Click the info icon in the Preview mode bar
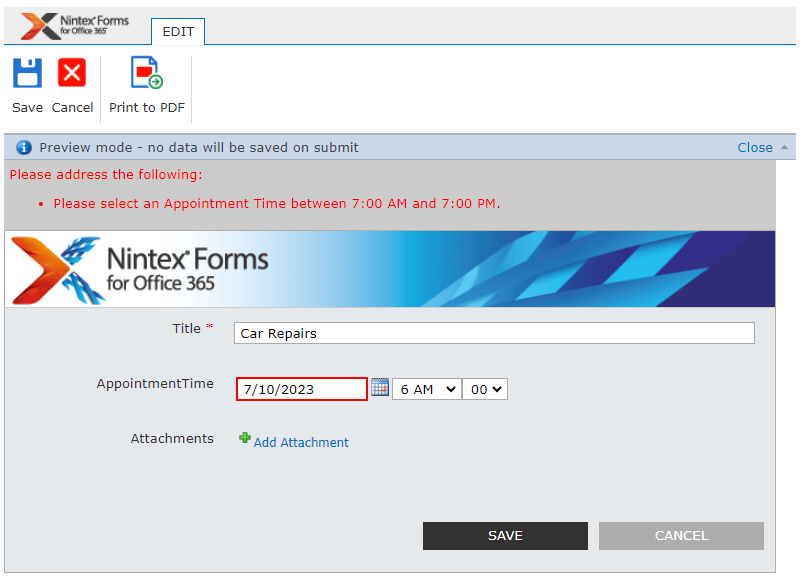Image resolution: width=804 pixels, height=583 pixels. [x=23, y=147]
